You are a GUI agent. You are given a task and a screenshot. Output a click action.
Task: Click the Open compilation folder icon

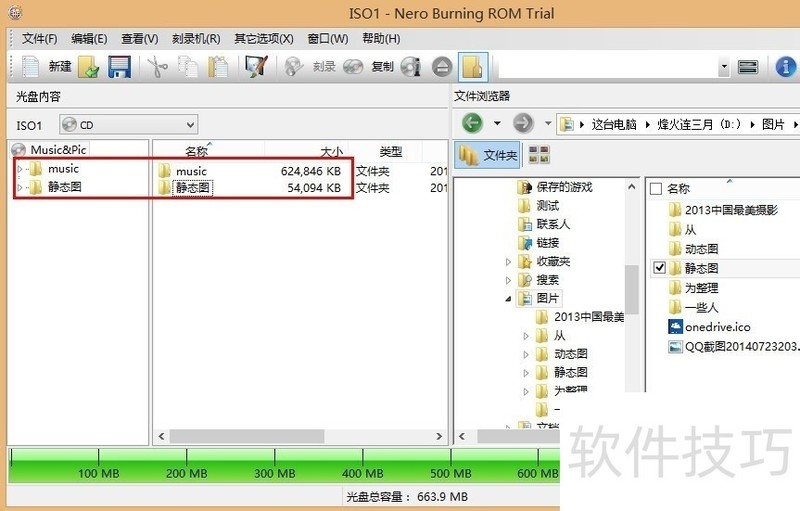click(x=89, y=67)
